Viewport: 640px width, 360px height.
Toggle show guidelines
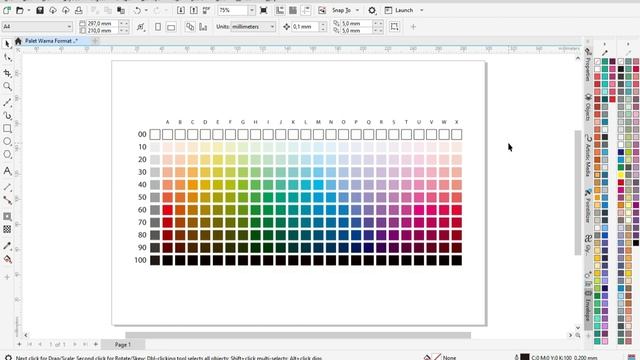[306, 10]
